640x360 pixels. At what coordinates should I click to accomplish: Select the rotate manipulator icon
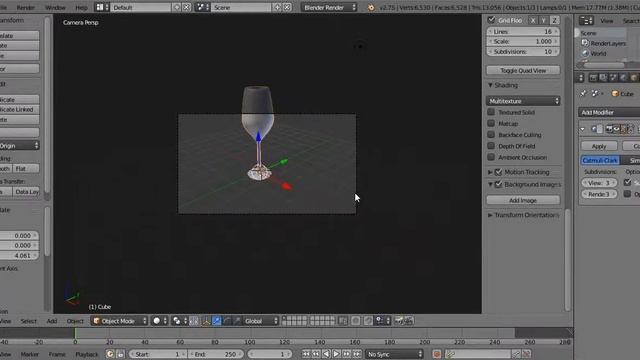tap(227, 321)
